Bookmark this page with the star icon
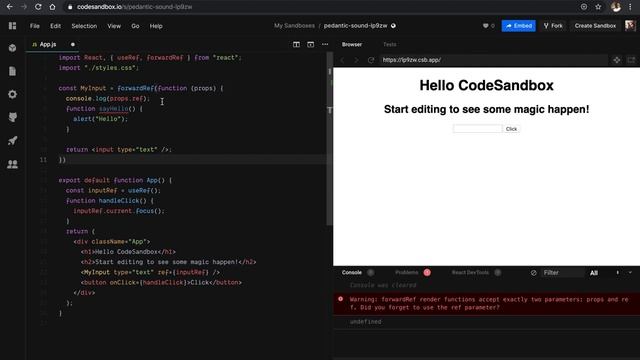640x360 pixels. [598, 7]
